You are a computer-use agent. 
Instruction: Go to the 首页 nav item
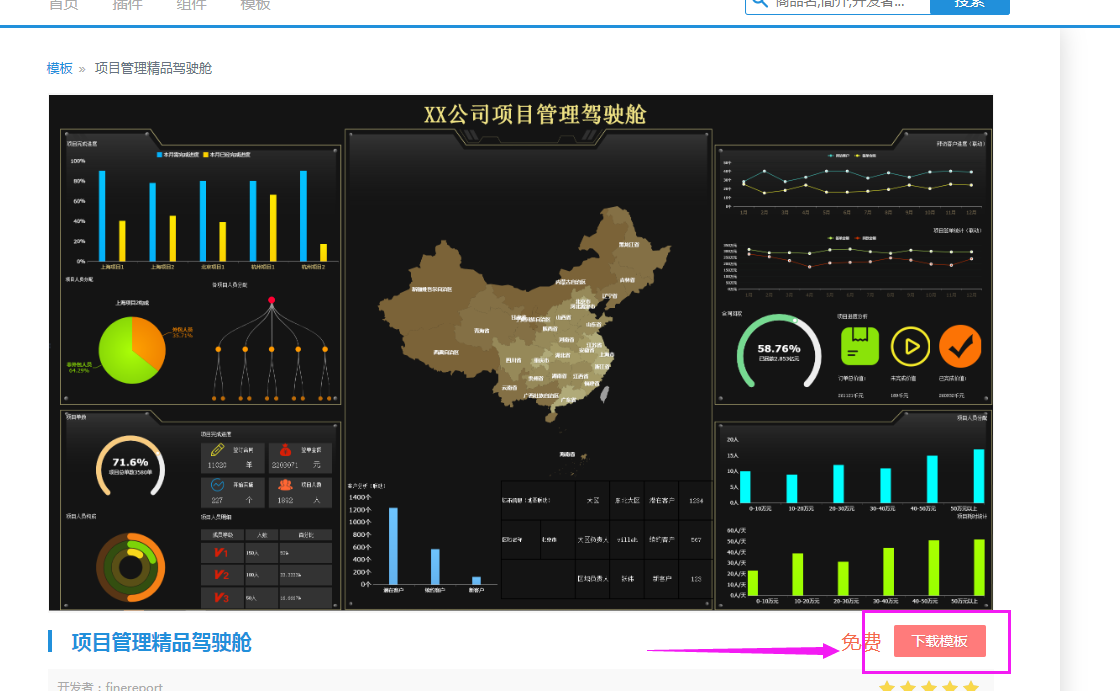click(64, 5)
